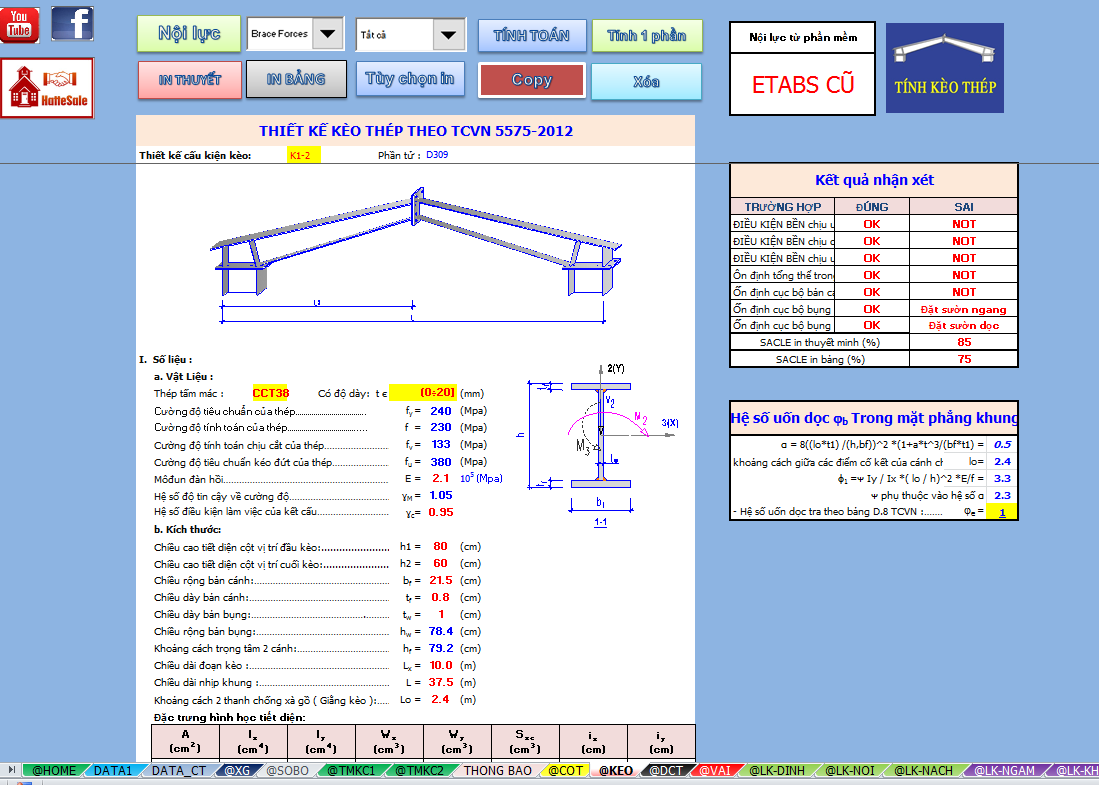
Task: Click the truss frame illustration
Action: click(x=416, y=254)
